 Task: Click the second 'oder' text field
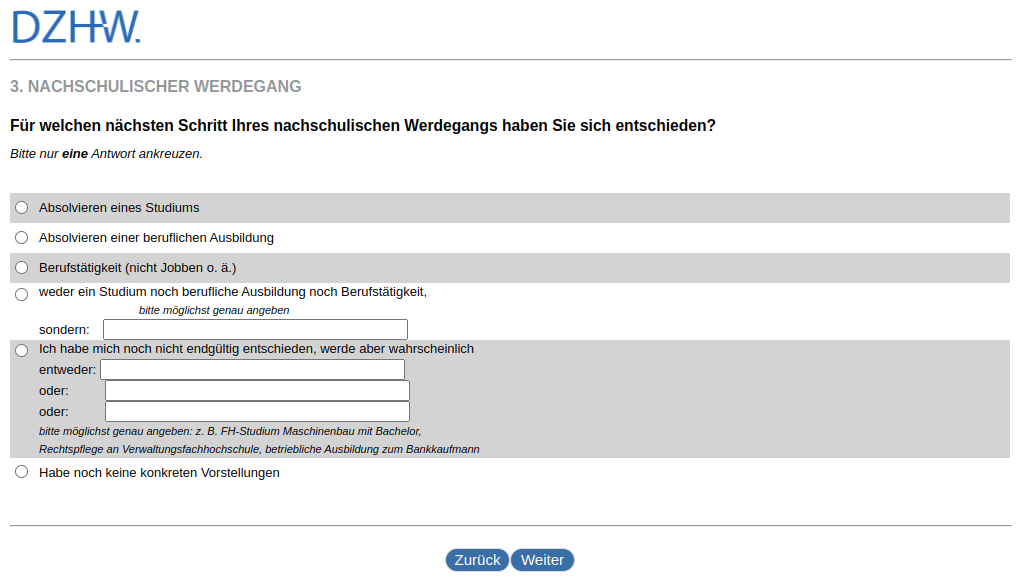(x=257, y=412)
